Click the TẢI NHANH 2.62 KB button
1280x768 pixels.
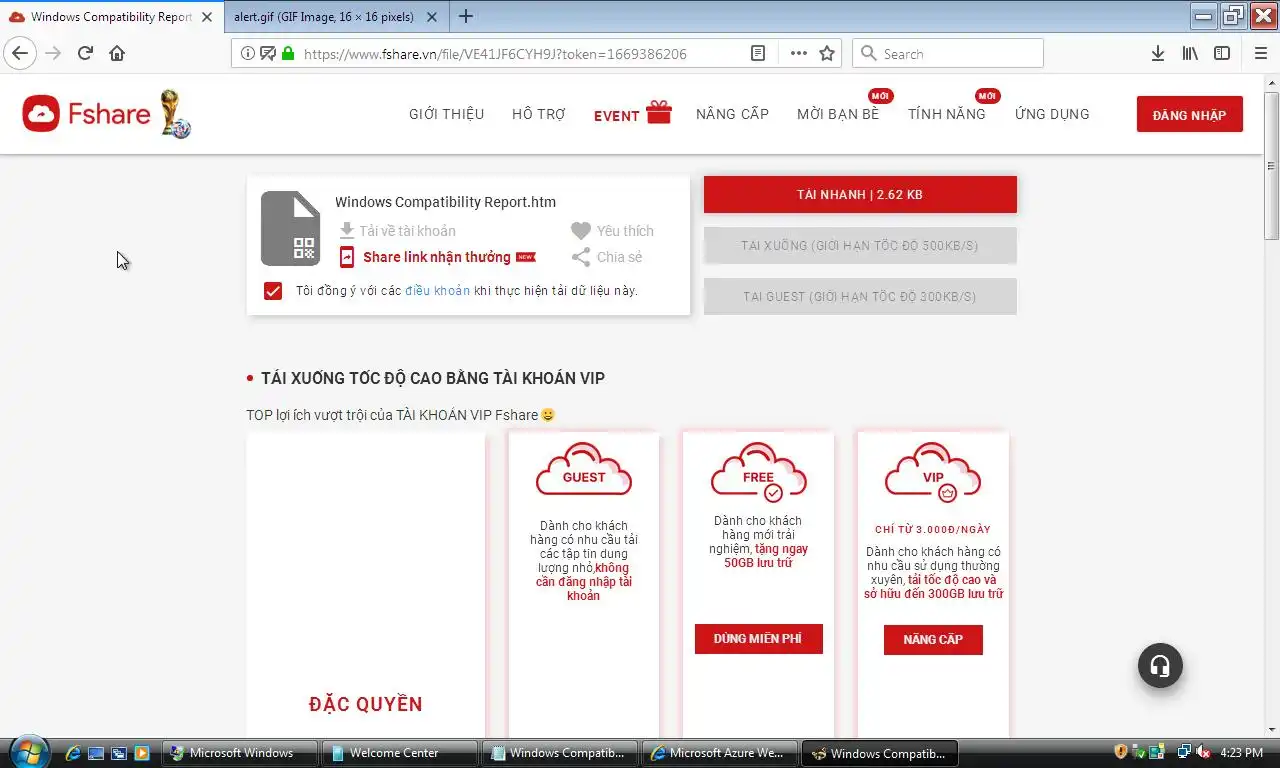[860, 194]
